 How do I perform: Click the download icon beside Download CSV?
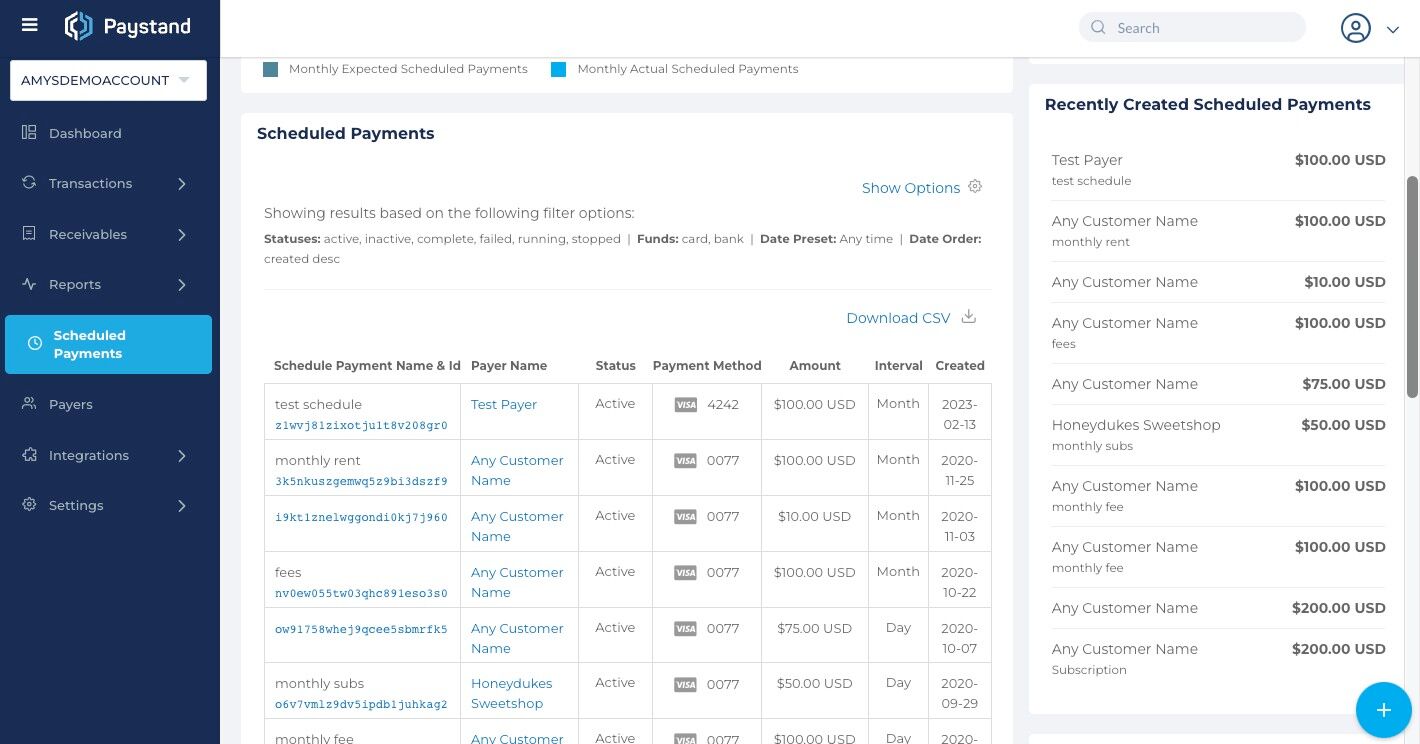(968, 317)
